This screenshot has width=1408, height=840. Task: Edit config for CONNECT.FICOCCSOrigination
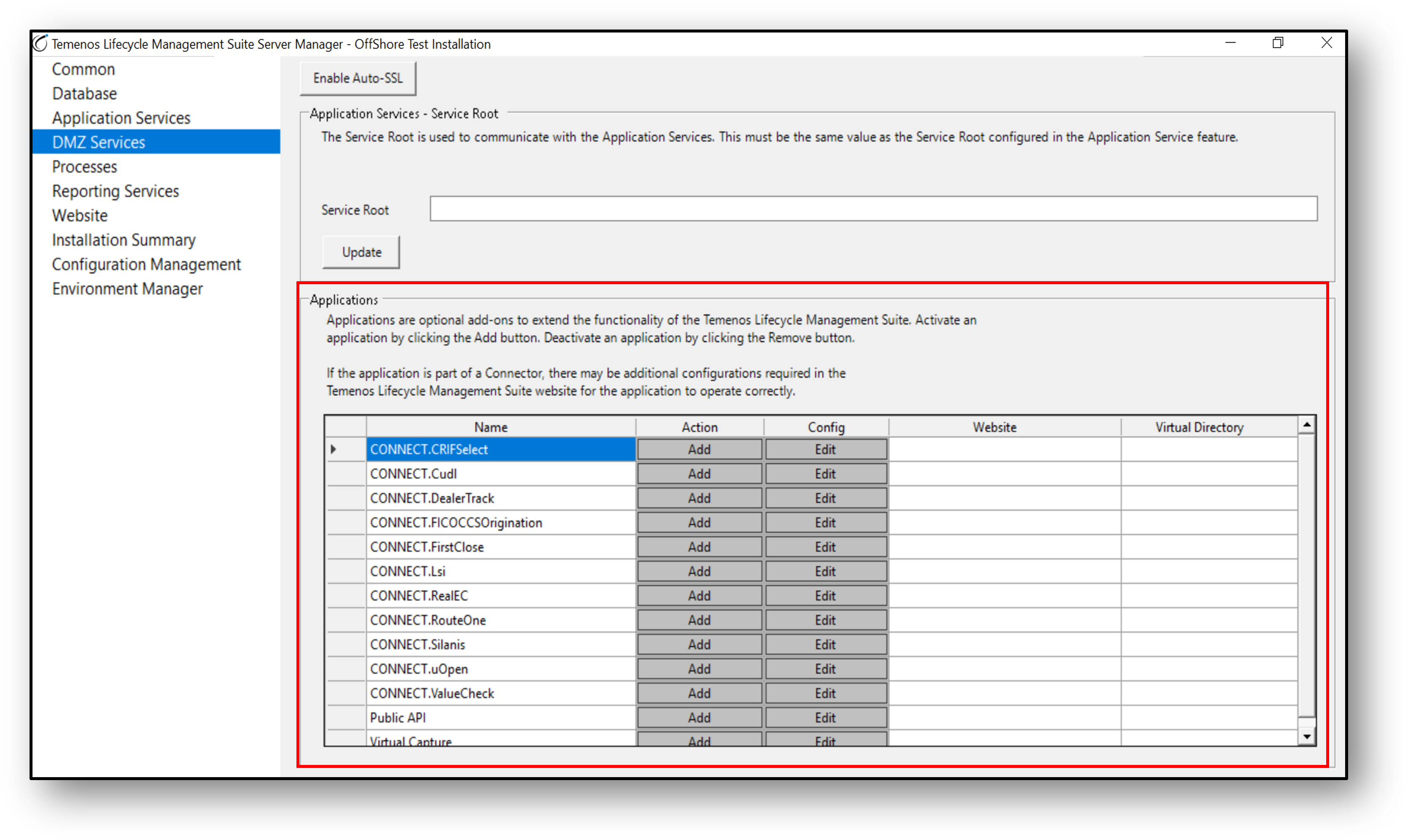826,522
